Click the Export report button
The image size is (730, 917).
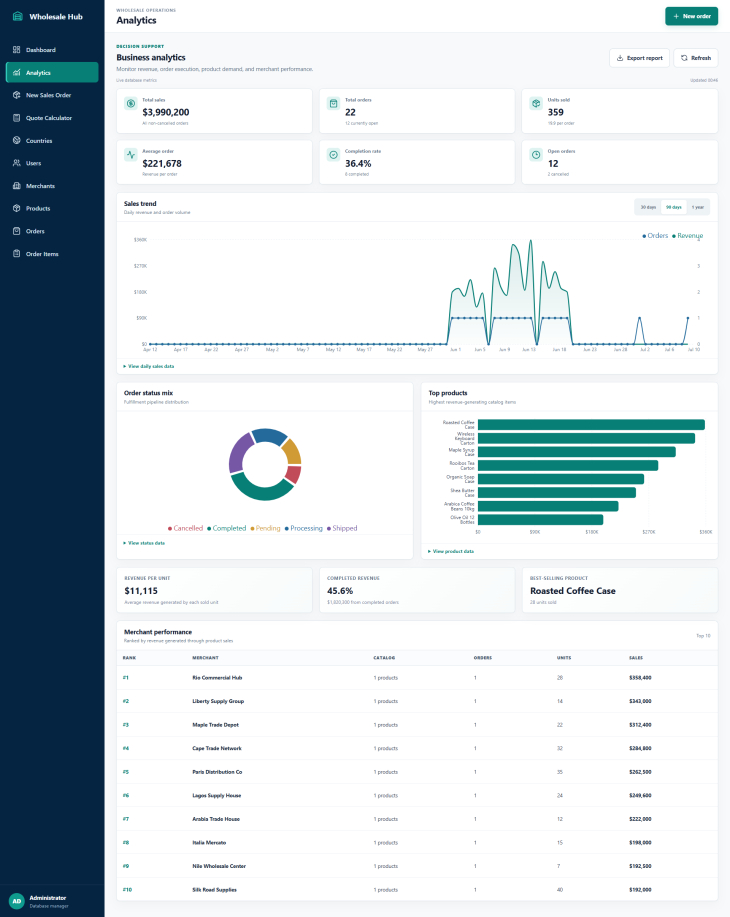[x=639, y=58]
